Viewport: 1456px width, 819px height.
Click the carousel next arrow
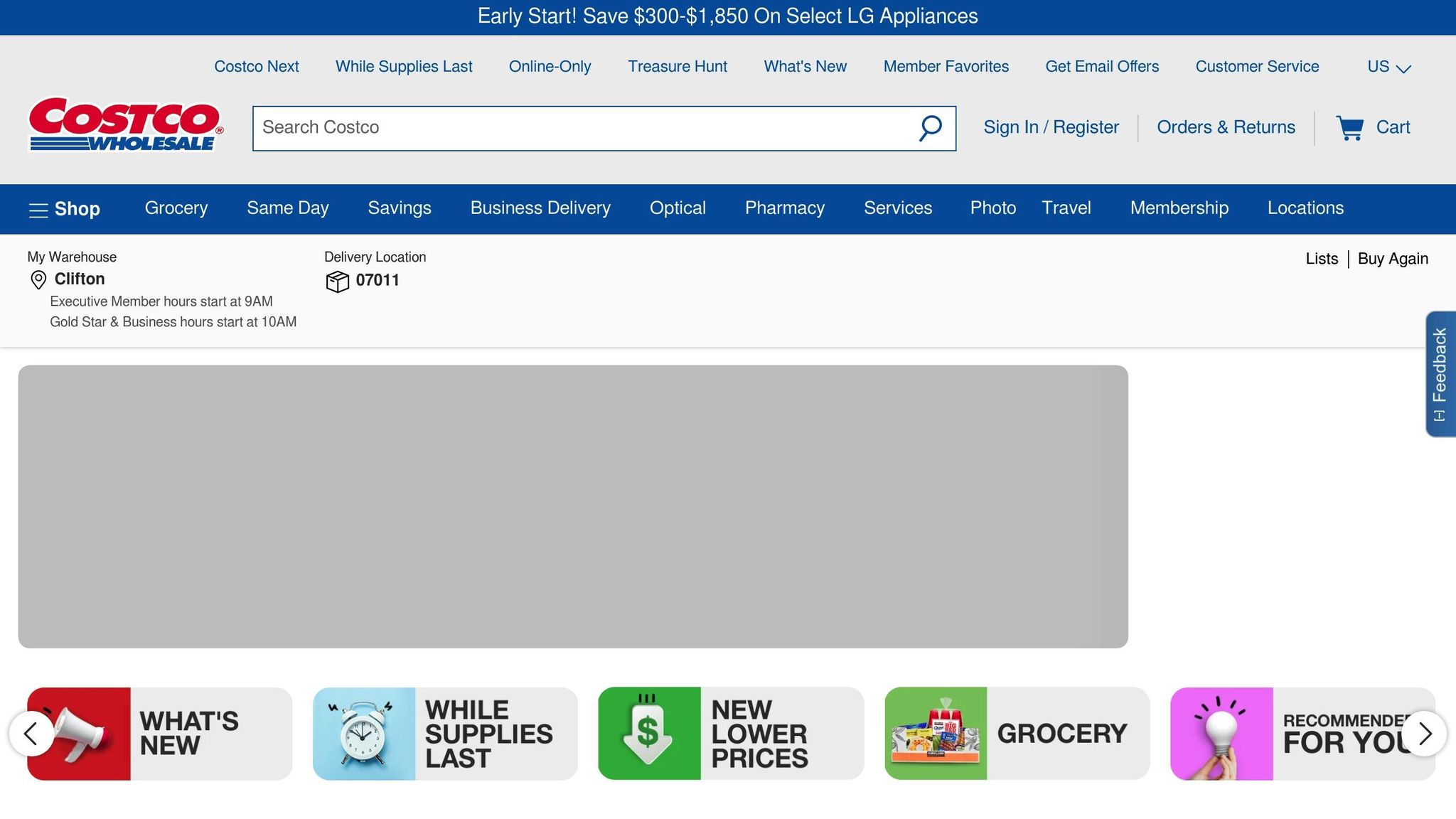tap(1425, 734)
